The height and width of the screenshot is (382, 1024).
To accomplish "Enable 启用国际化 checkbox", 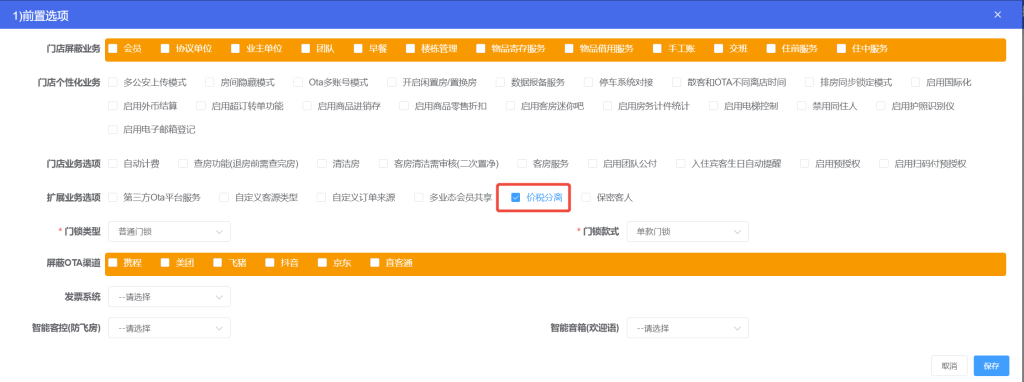I will coord(916,82).
